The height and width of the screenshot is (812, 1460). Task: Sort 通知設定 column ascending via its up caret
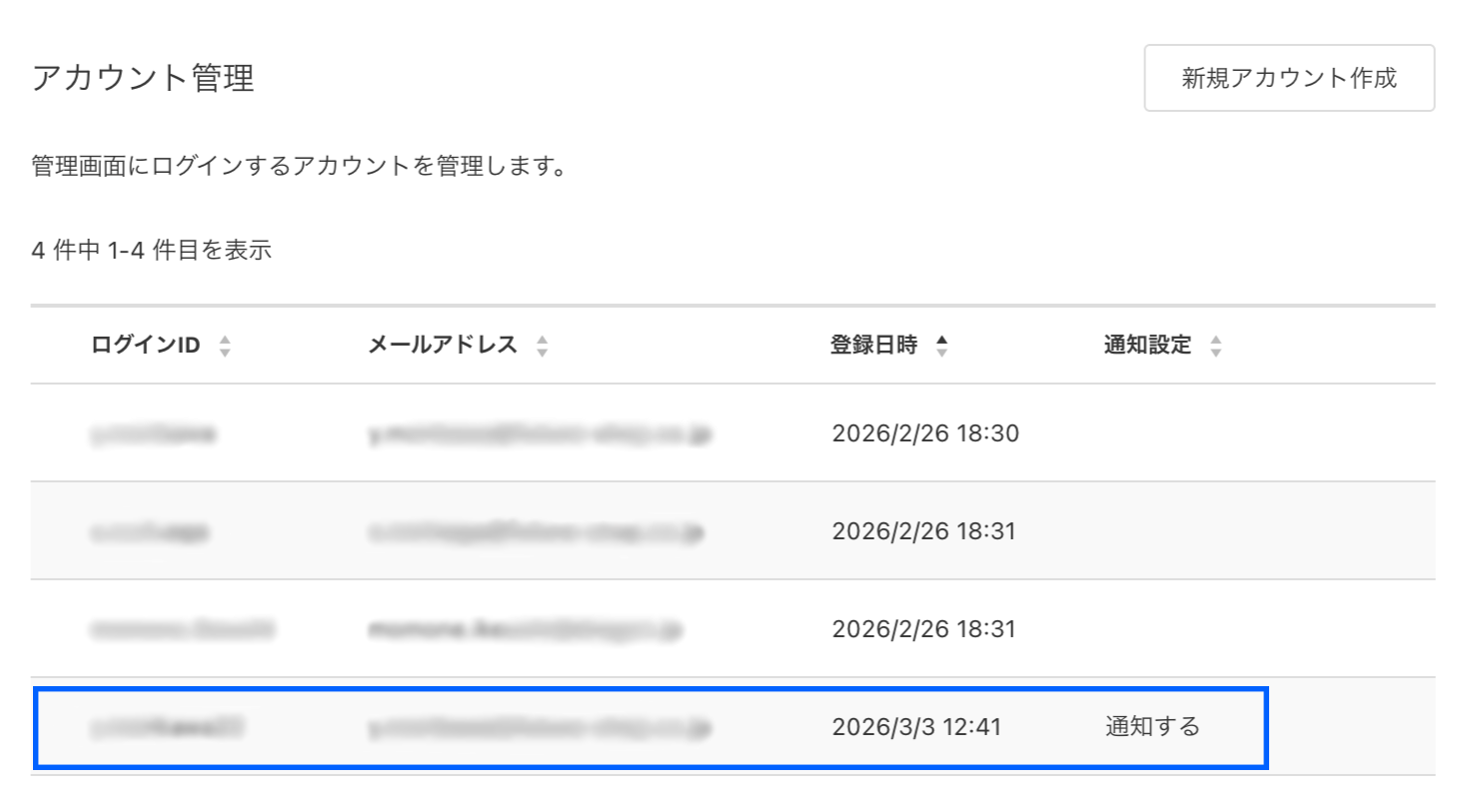[x=1216, y=340]
